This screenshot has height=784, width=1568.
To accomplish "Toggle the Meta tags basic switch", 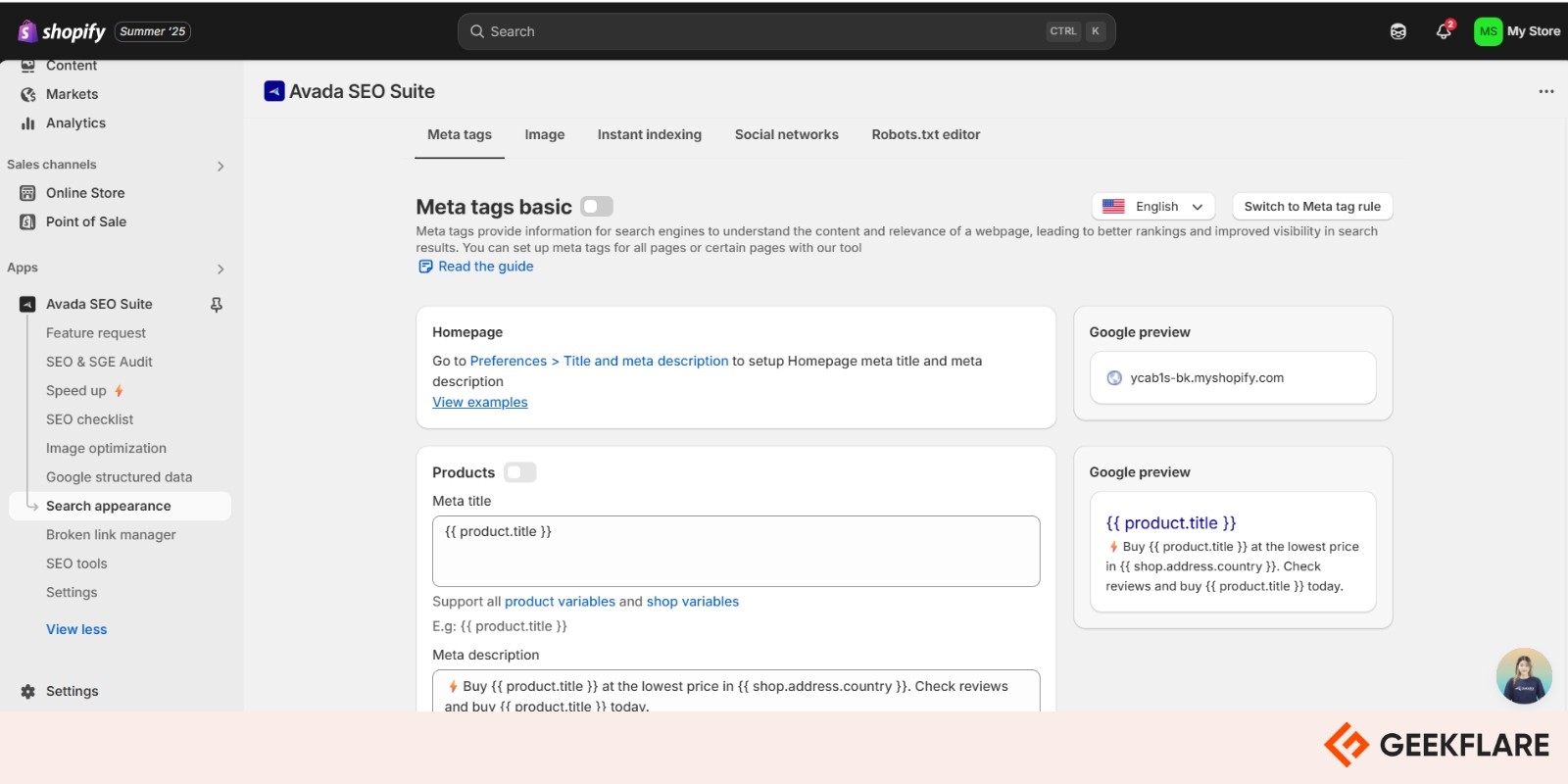I will (x=597, y=207).
